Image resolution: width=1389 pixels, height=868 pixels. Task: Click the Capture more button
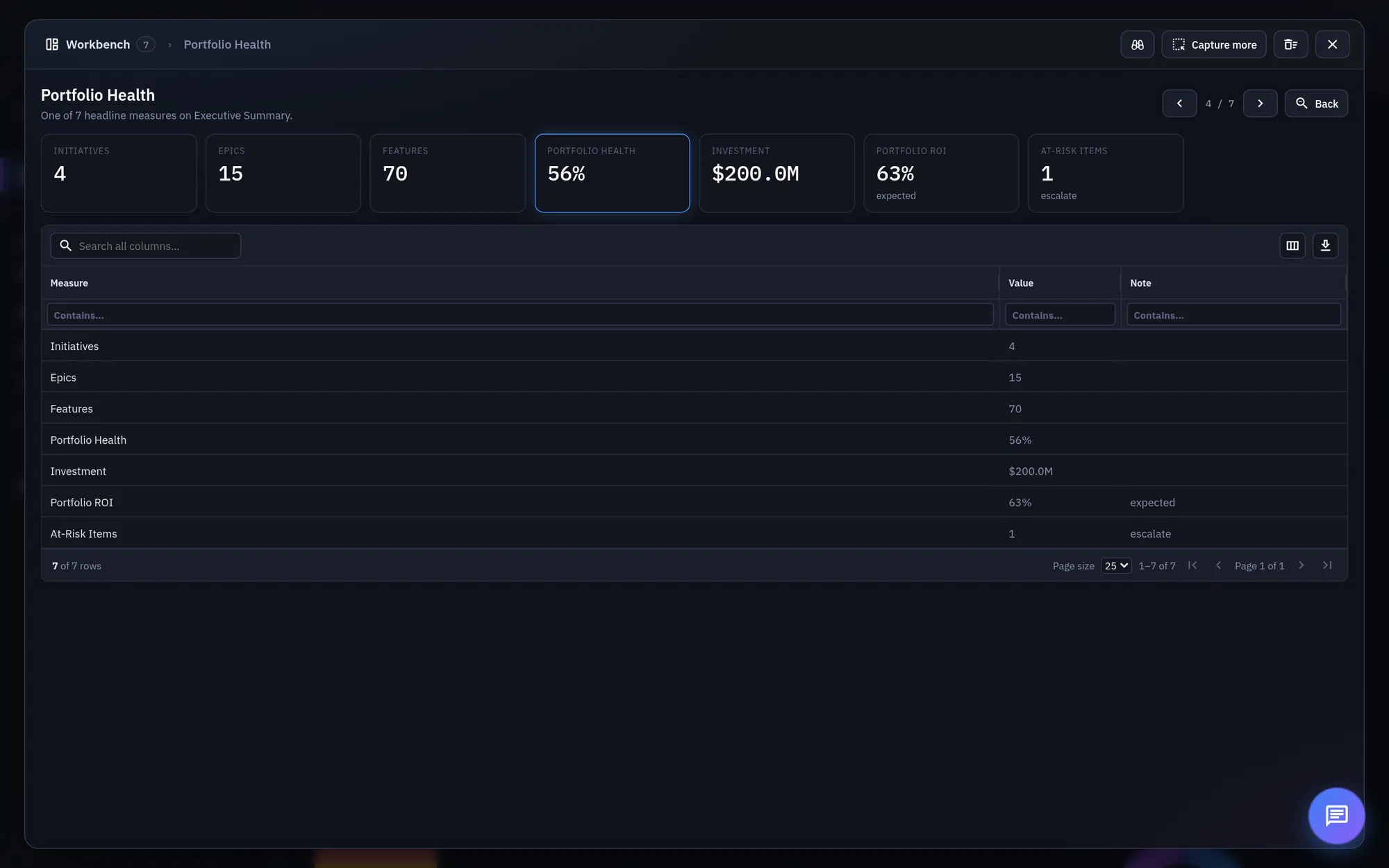click(1213, 44)
